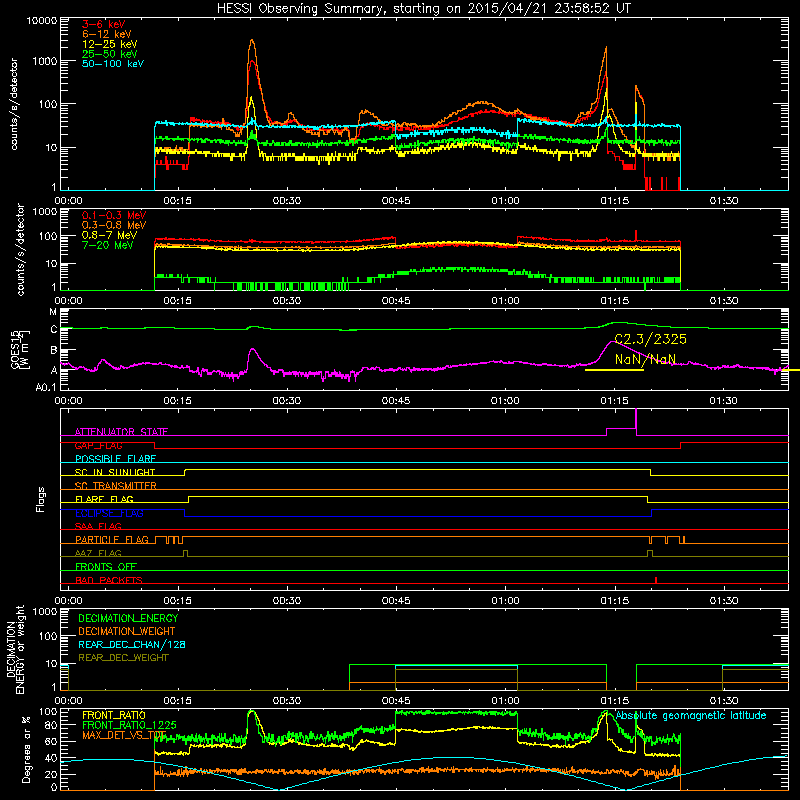Click the Degrees or % axis label
Image resolution: width=800 pixels, height=800 pixels.
click(x=26, y=749)
